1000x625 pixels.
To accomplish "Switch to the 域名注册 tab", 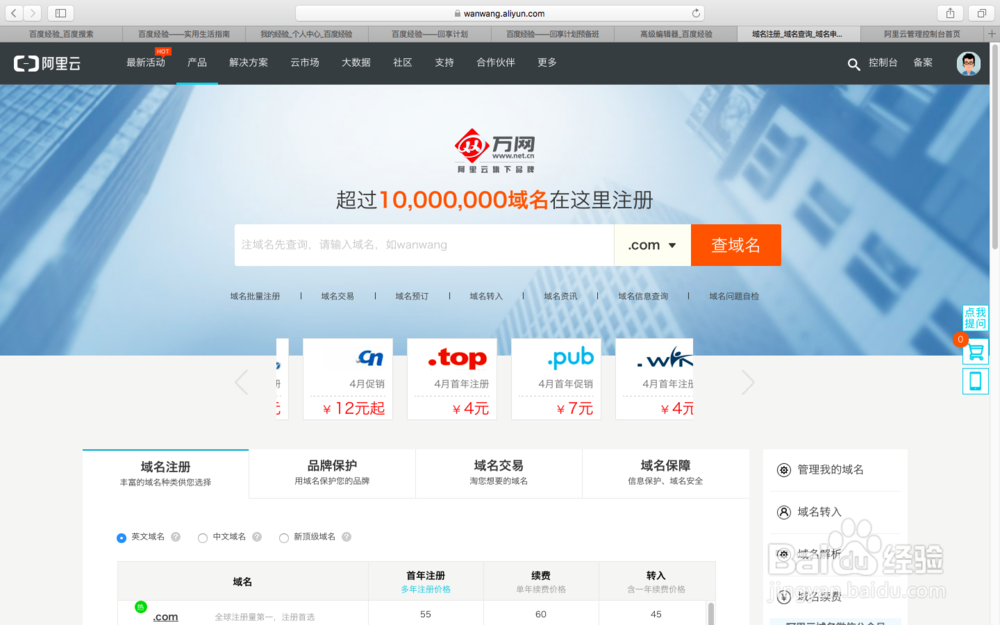I will coord(166,474).
